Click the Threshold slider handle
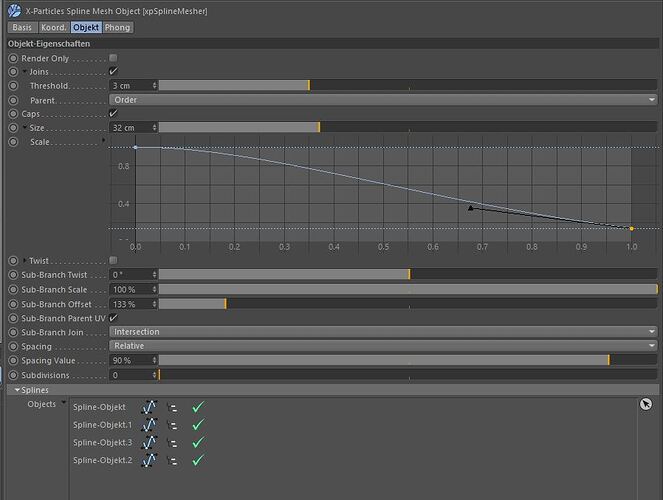Viewport: 663px width, 500px height. click(309, 85)
